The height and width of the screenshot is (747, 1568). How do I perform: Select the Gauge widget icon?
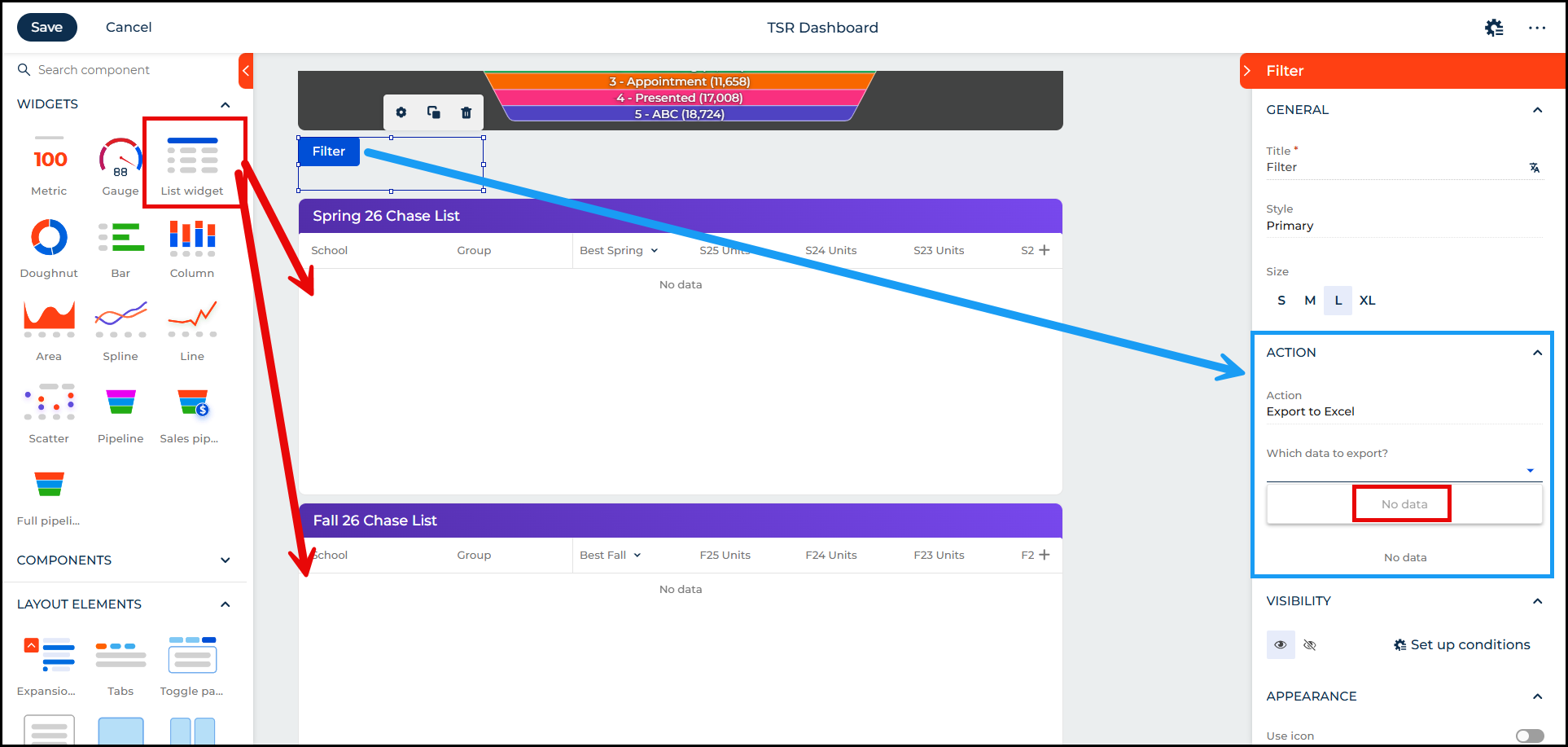120,158
